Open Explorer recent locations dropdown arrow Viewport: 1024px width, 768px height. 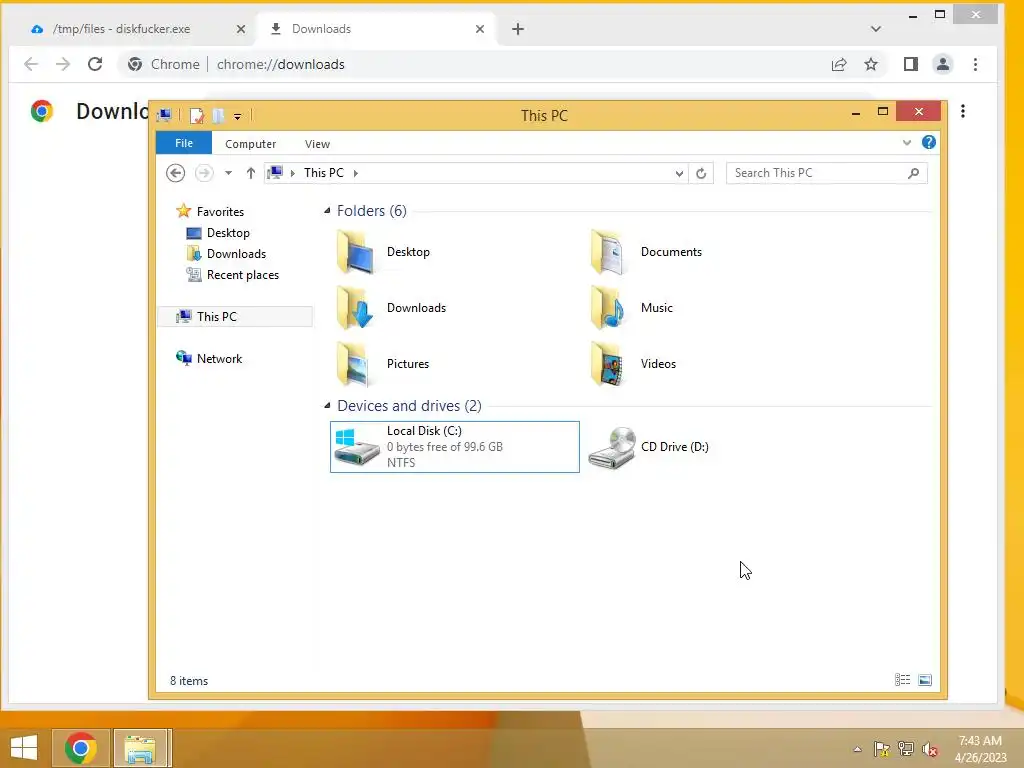[x=229, y=173]
